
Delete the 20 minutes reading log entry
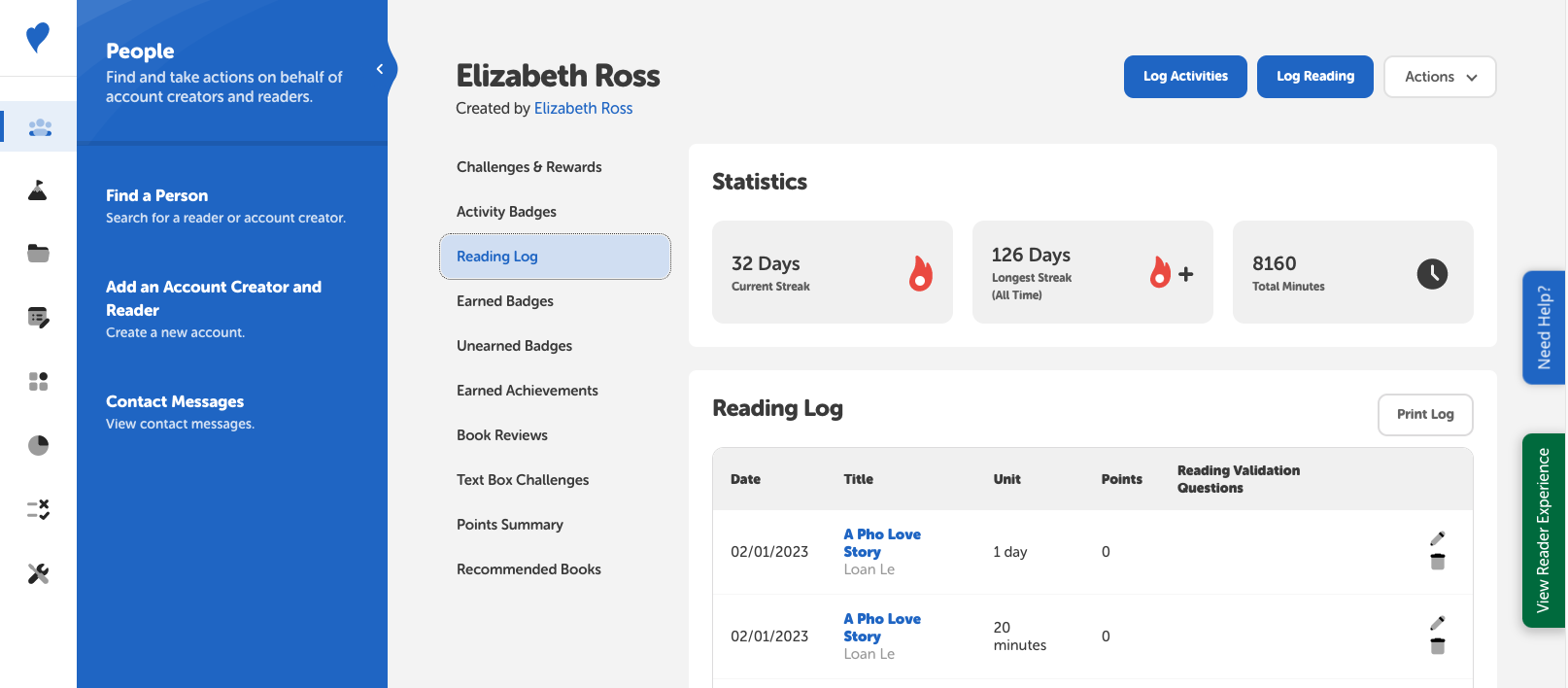(1438, 645)
